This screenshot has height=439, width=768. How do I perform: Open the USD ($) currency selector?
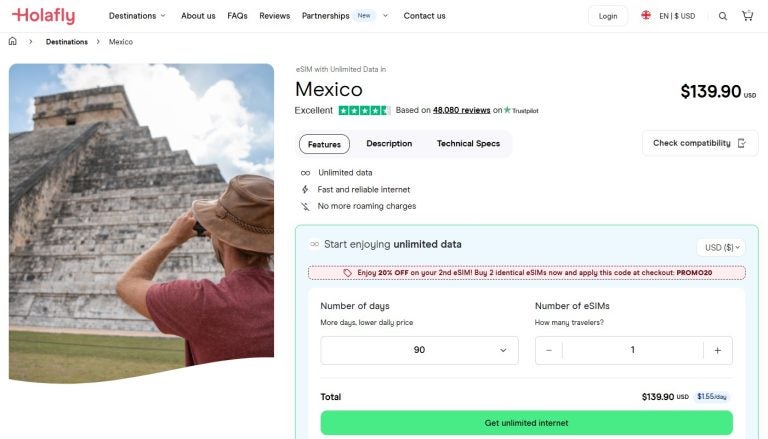point(720,247)
